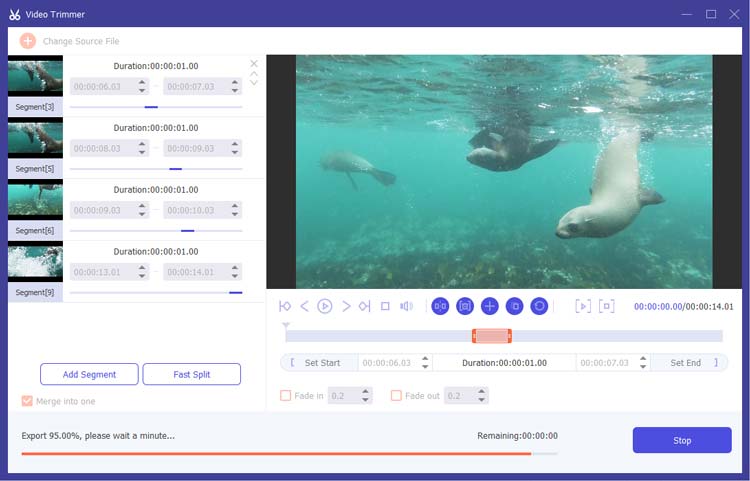Adjust the Set End time stepper arrows
750x481 pixels.
643,362
